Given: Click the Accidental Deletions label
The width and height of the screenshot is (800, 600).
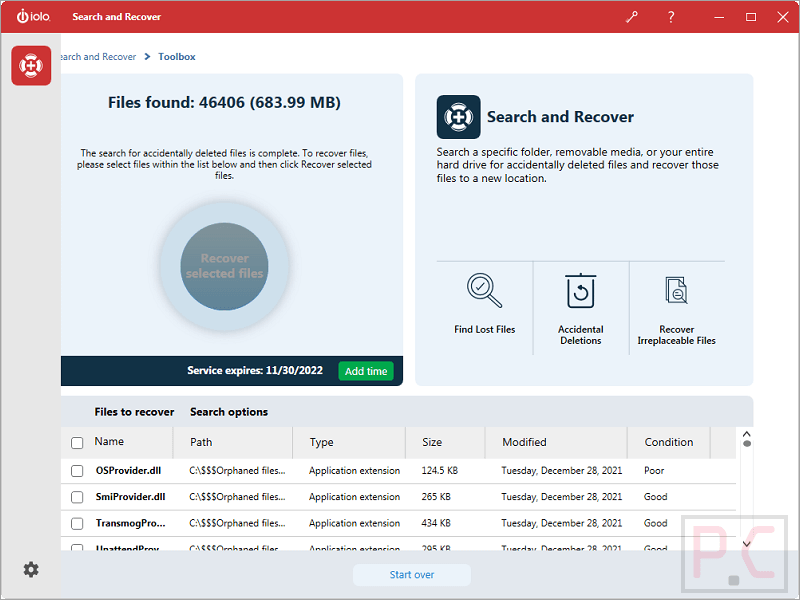Looking at the screenshot, I should tap(581, 335).
